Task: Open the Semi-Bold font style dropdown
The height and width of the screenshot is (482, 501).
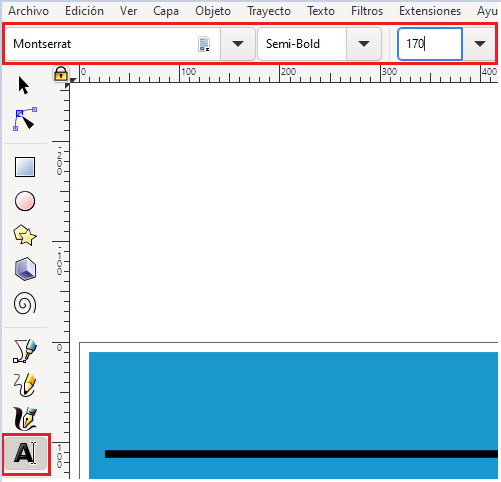Action: (x=364, y=44)
